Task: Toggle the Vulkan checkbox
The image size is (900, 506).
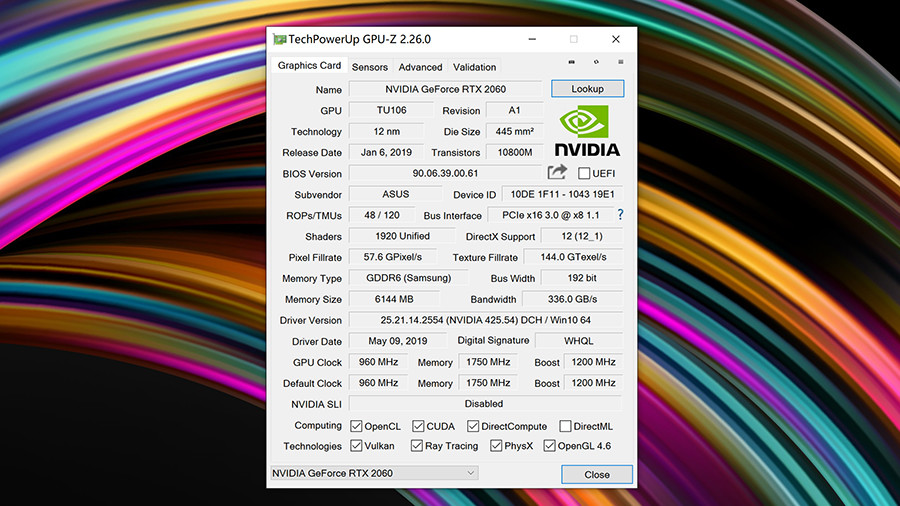Action: point(356,446)
